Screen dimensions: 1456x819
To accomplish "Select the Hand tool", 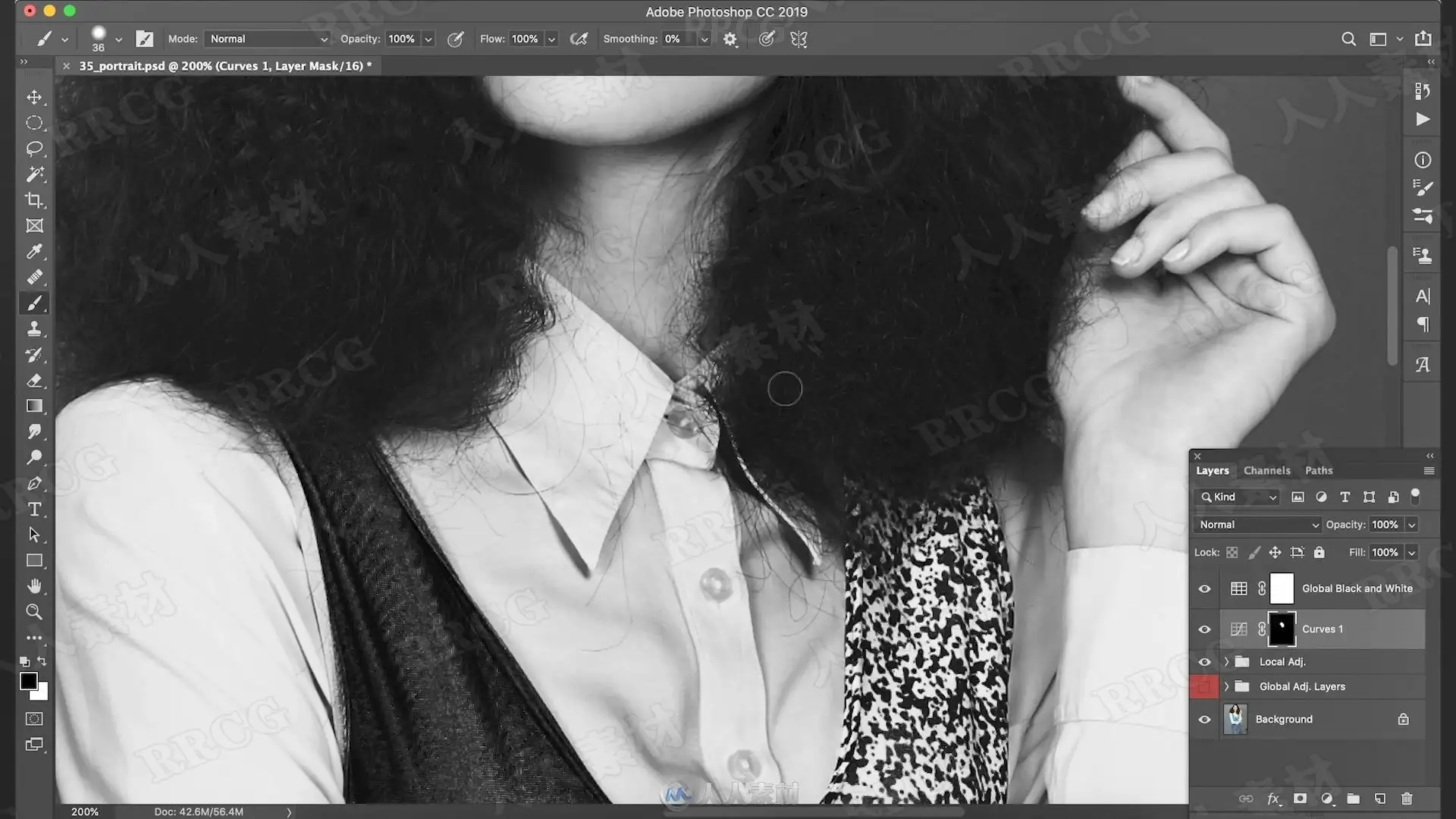I will (34, 586).
